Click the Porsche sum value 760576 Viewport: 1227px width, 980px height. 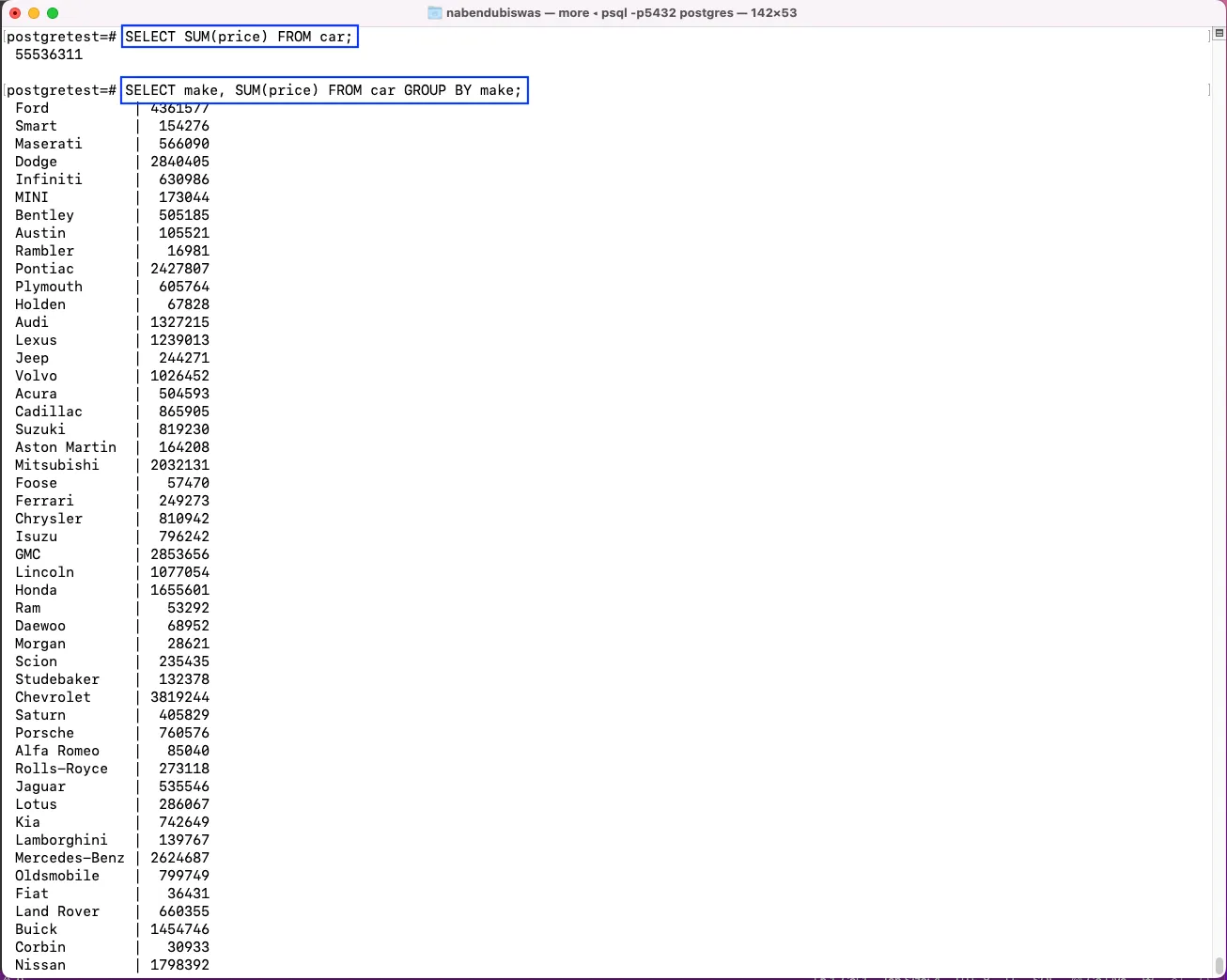click(x=184, y=733)
